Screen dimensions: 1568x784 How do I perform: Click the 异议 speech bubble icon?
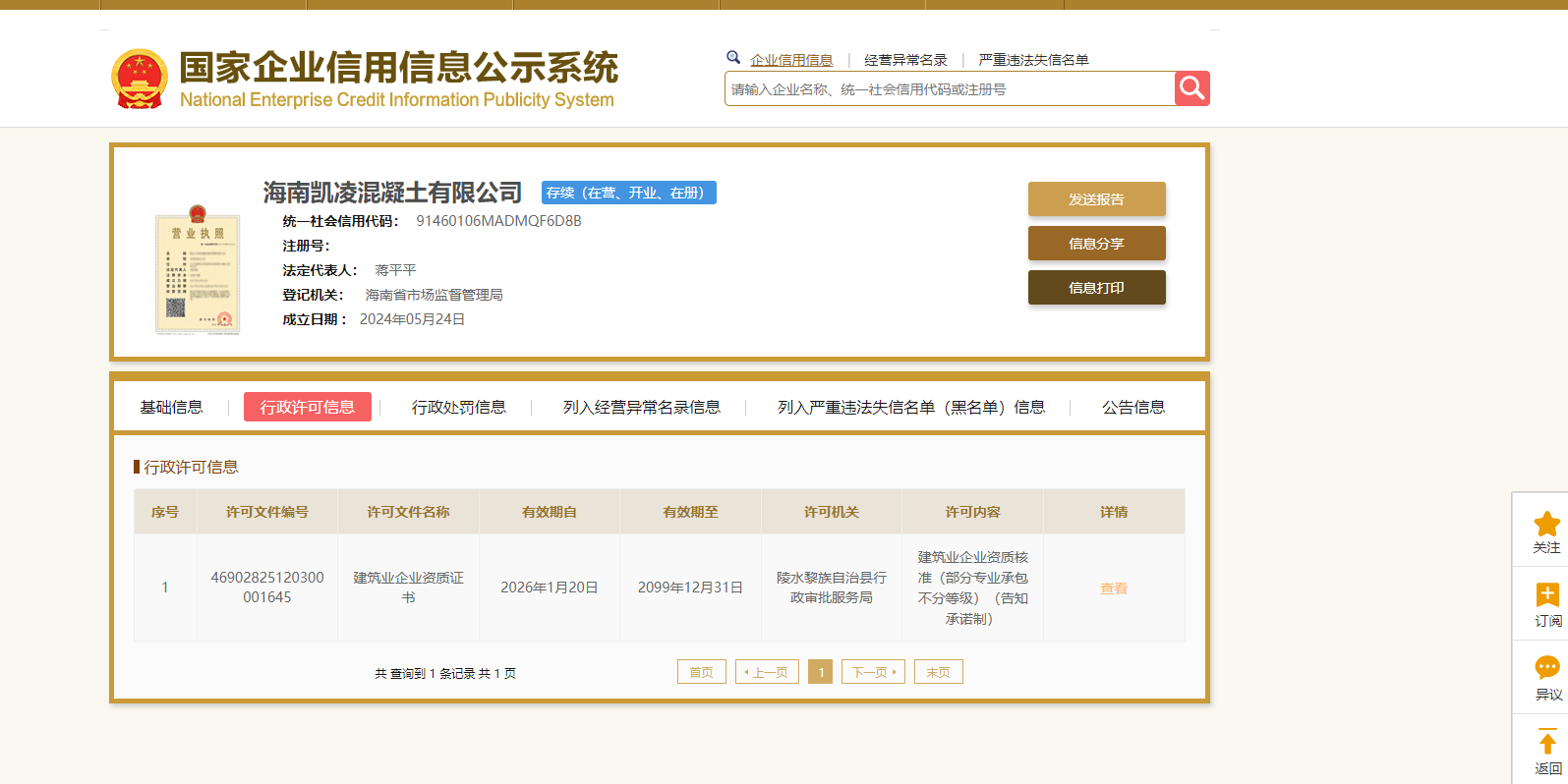click(1546, 669)
